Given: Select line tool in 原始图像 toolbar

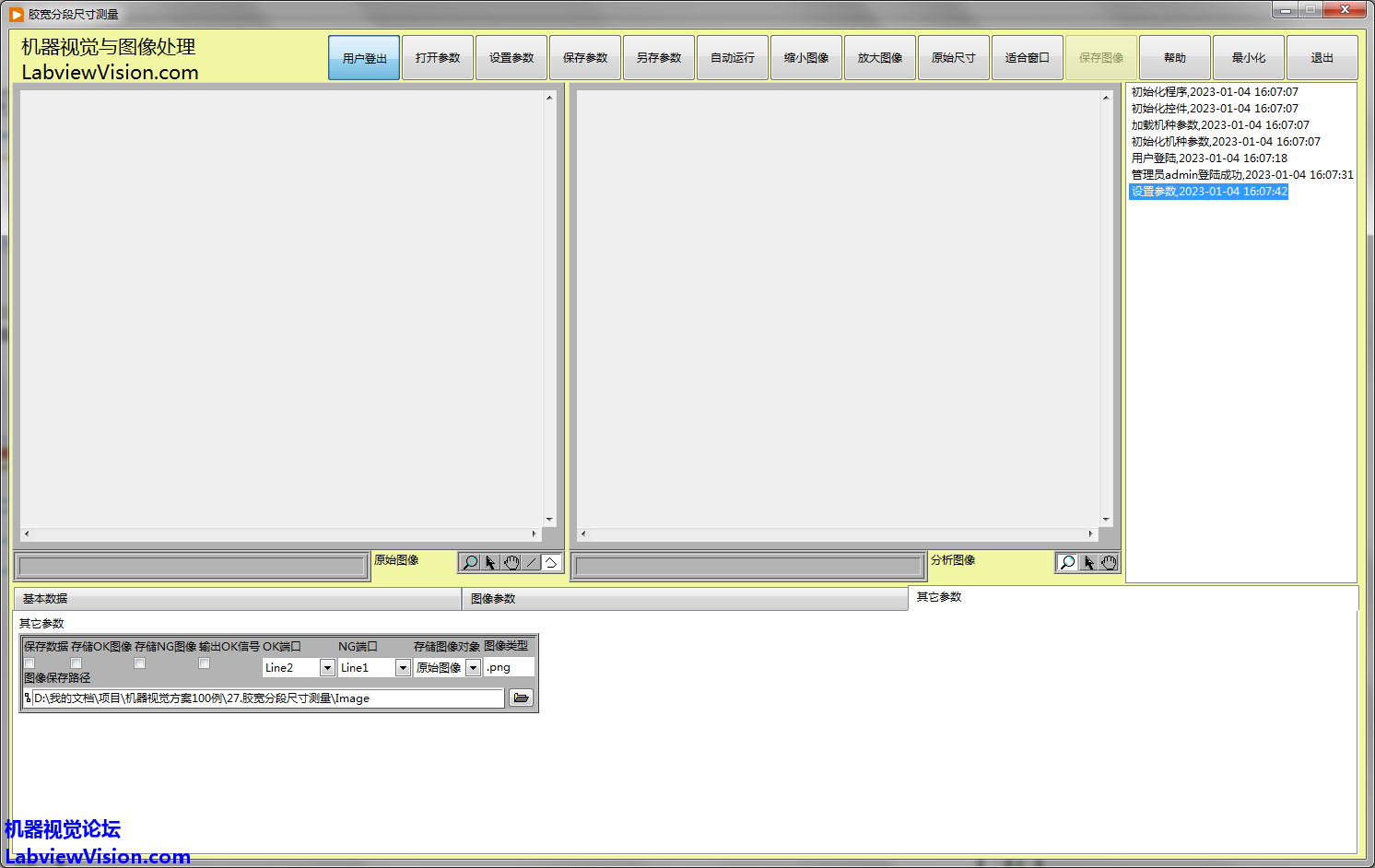Looking at the screenshot, I should point(532,562).
